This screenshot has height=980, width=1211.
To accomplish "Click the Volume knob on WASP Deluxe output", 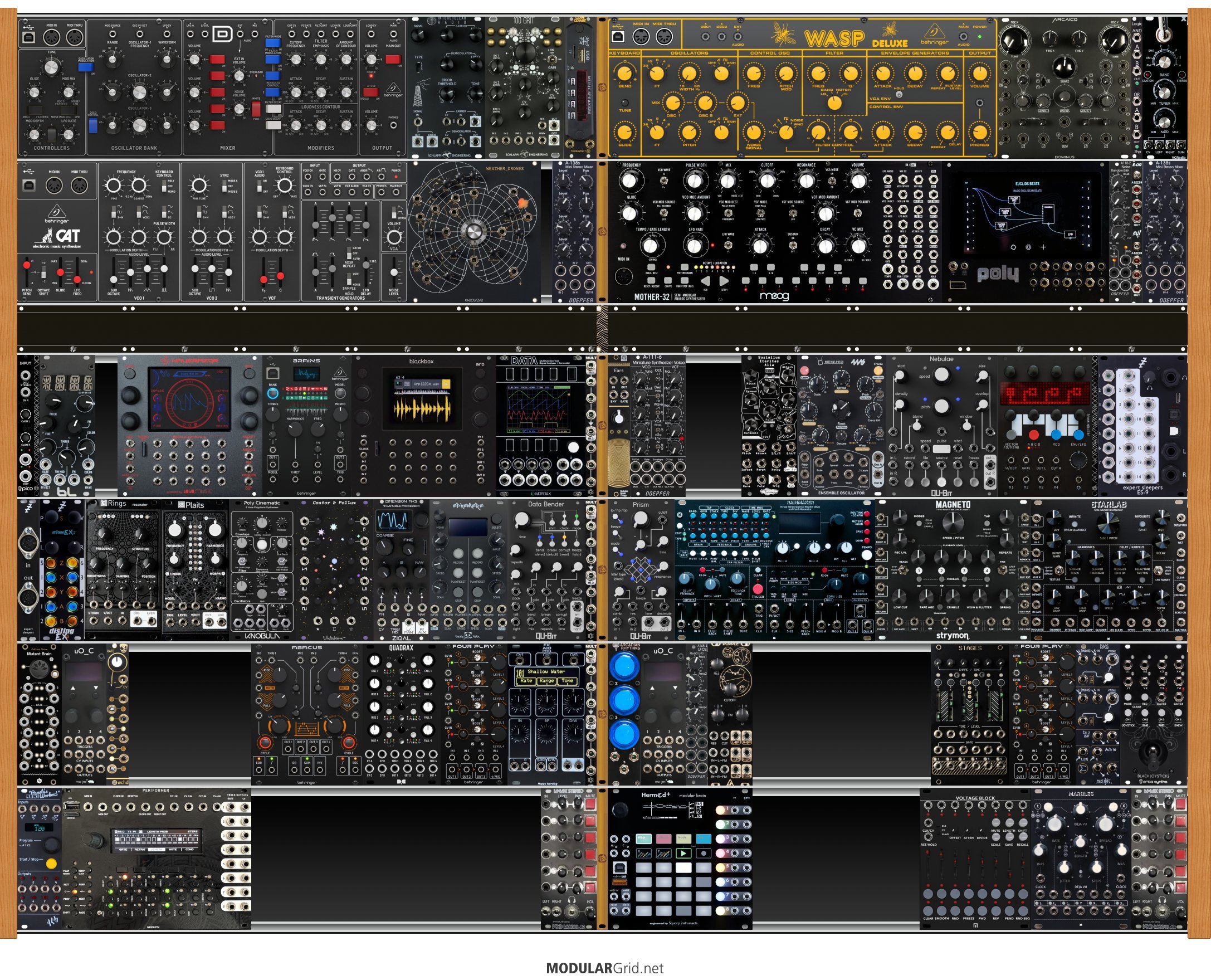I will pos(980,74).
